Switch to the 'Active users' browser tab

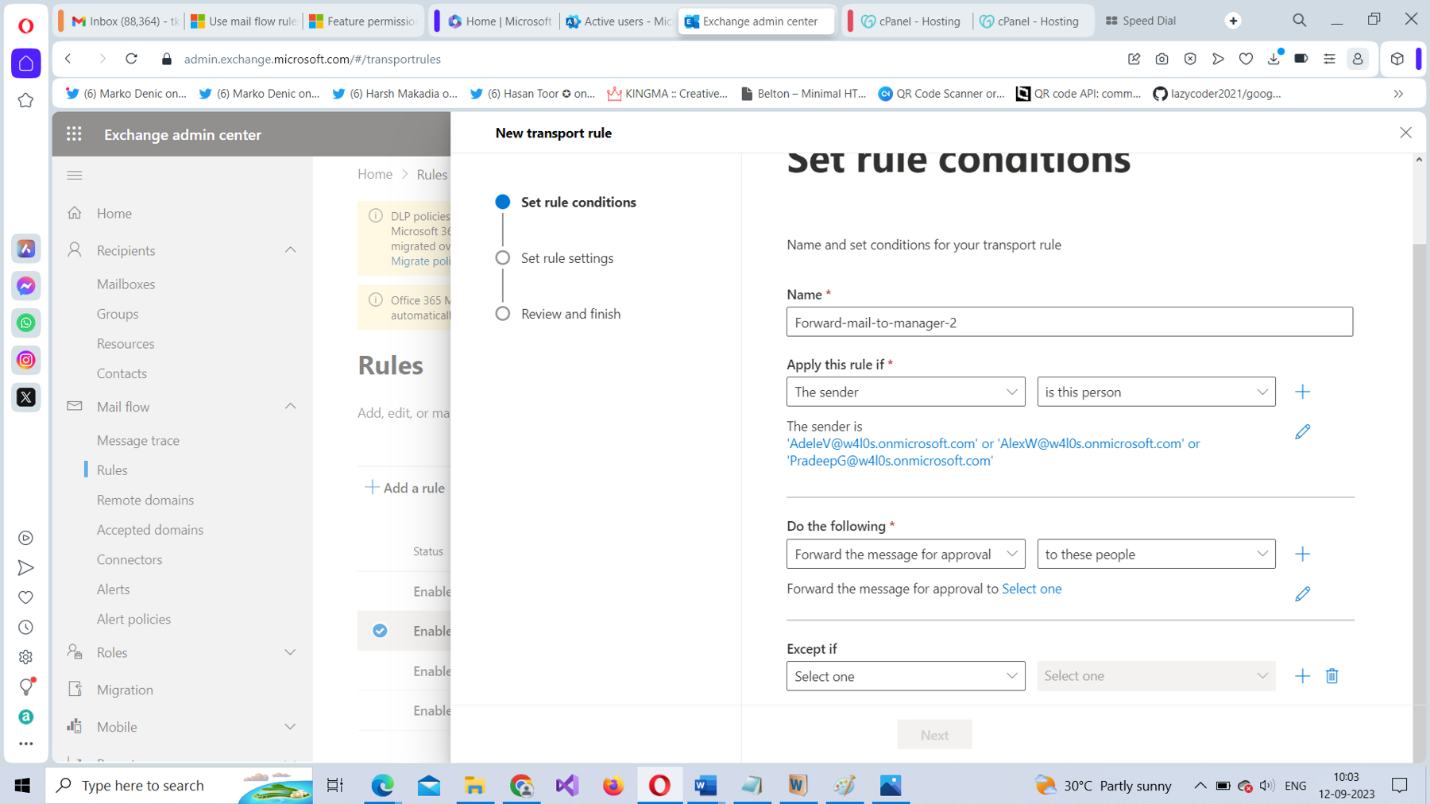[x=618, y=21]
